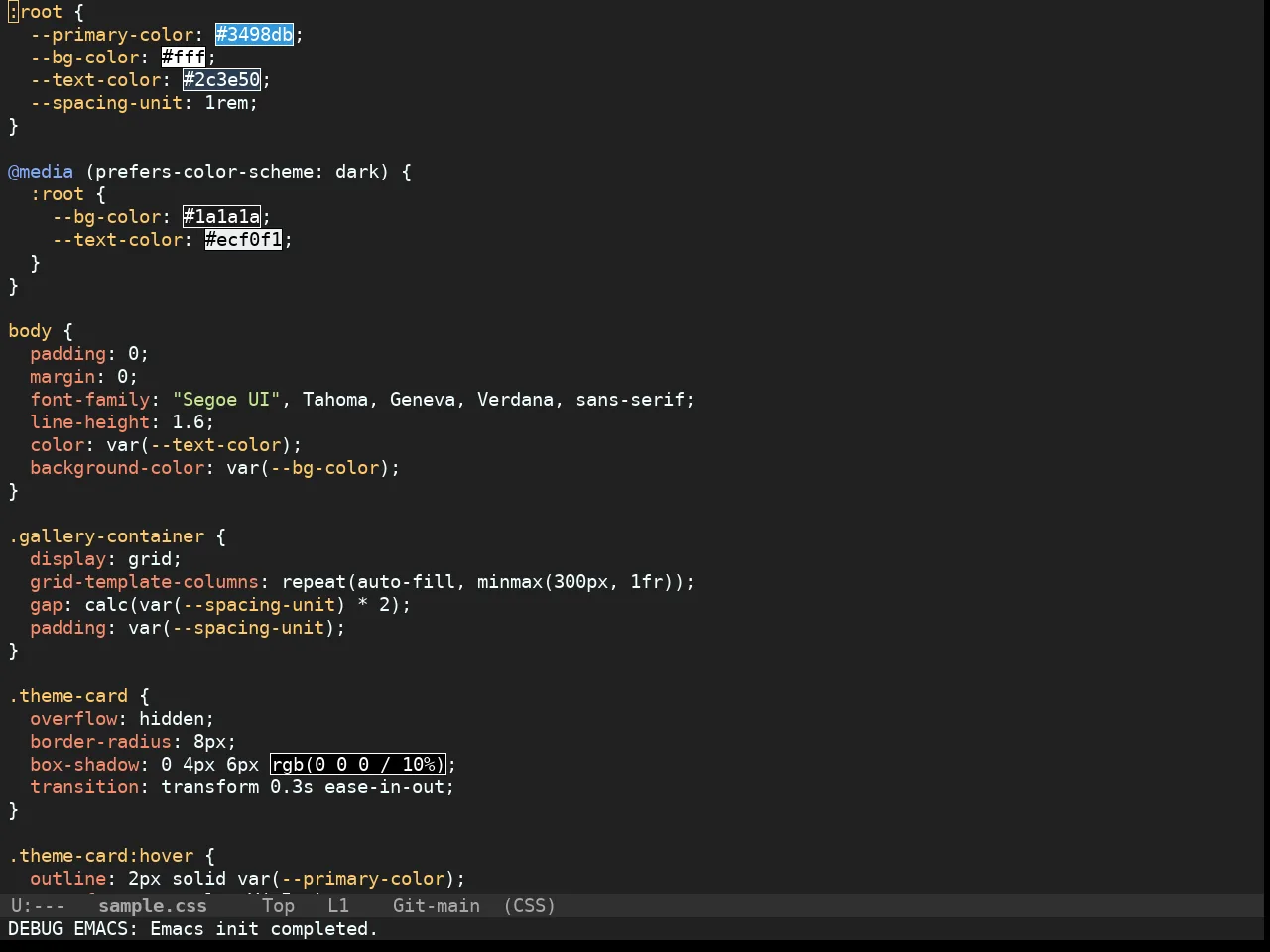The height and width of the screenshot is (952, 1270).
Task: Click the 'transition' property name
Action: click(84, 787)
